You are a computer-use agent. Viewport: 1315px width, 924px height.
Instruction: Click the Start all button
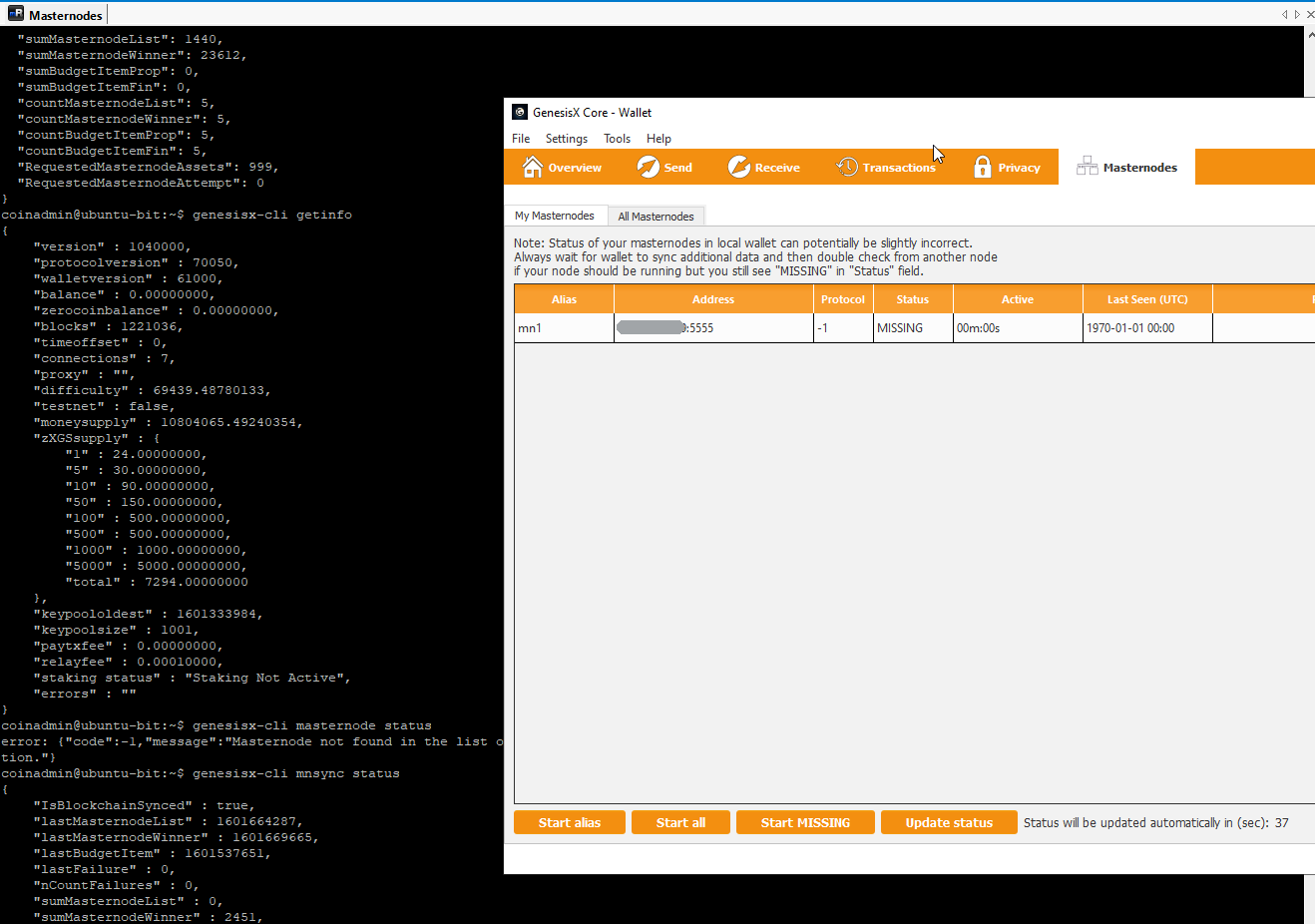click(680, 822)
